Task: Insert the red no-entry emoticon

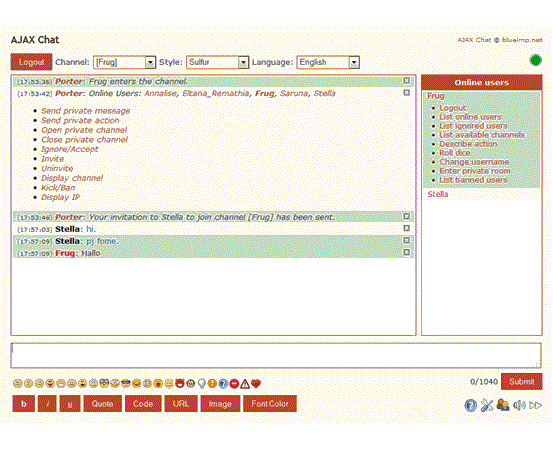Action: click(x=234, y=383)
